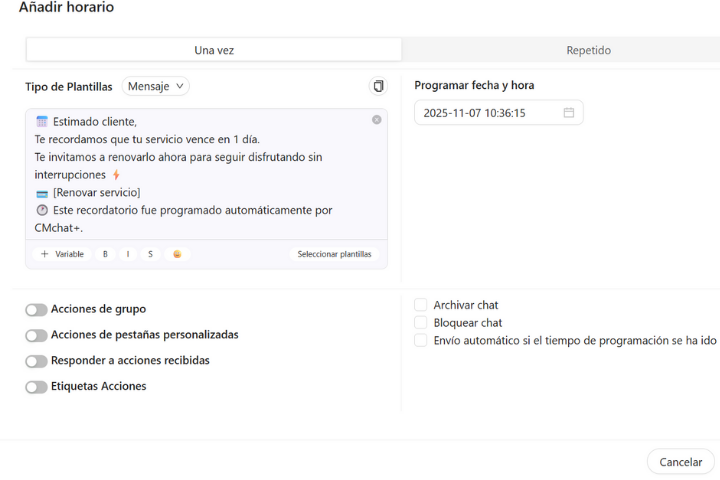The image size is (720, 480).
Task: Apply bold formatting with the B button
Action: [105, 254]
